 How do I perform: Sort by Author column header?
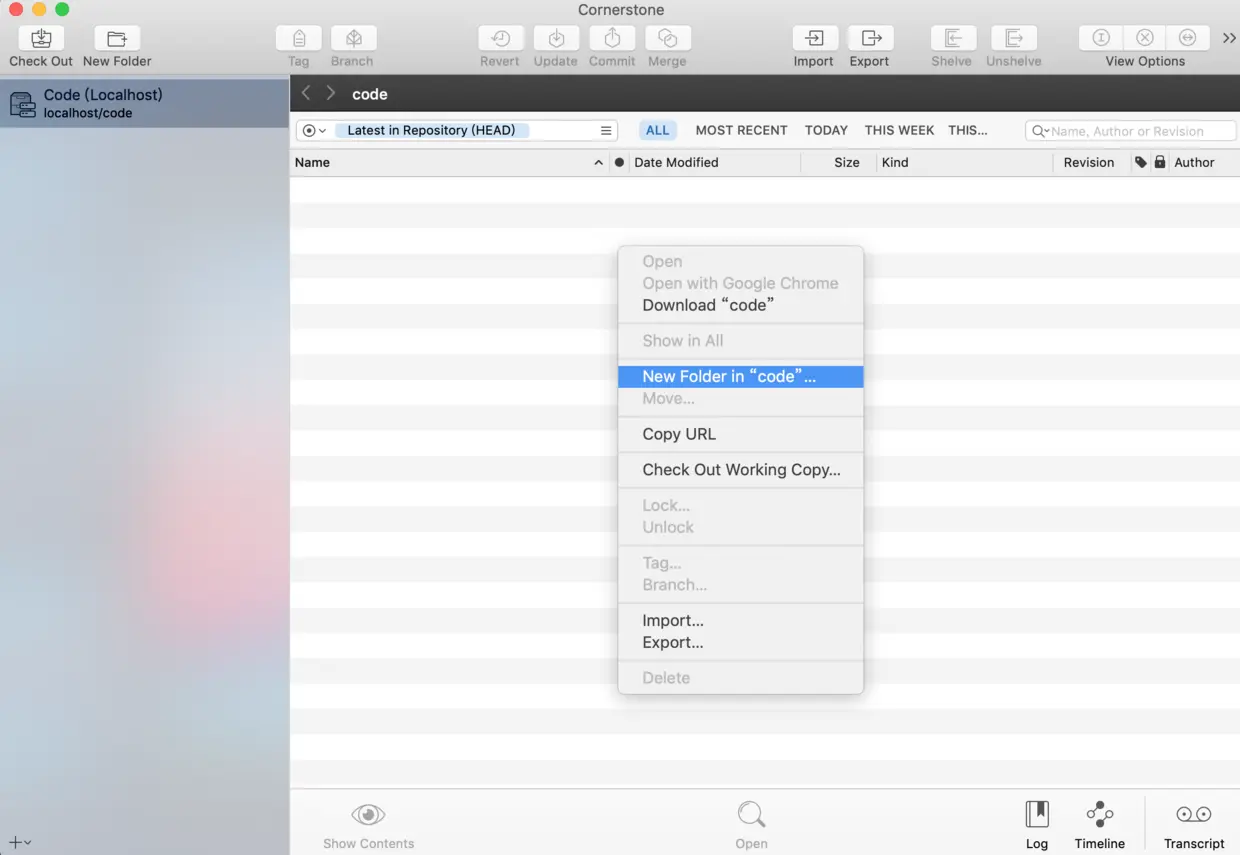(x=1204, y=162)
